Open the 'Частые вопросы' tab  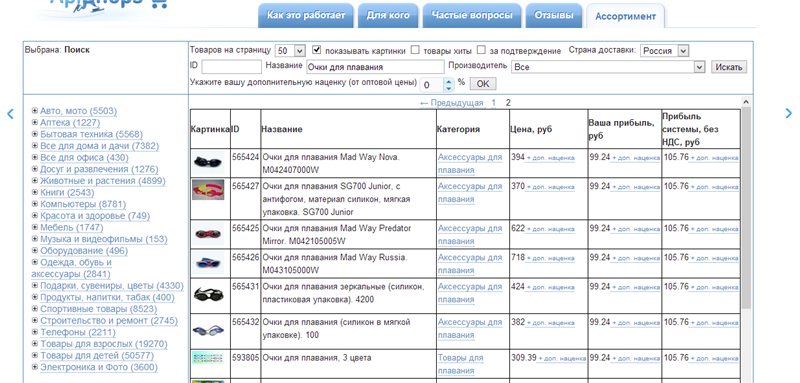point(472,15)
